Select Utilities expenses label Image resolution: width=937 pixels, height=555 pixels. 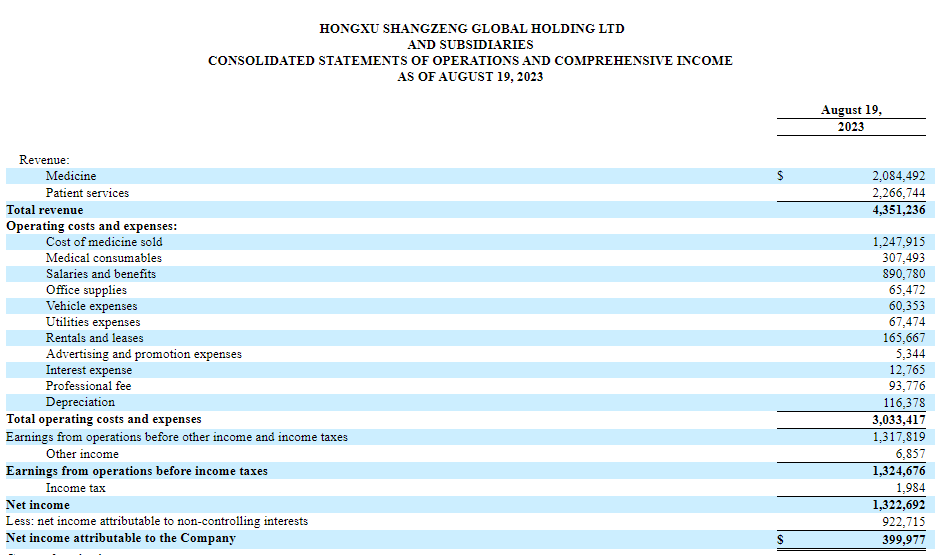pos(93,323)
